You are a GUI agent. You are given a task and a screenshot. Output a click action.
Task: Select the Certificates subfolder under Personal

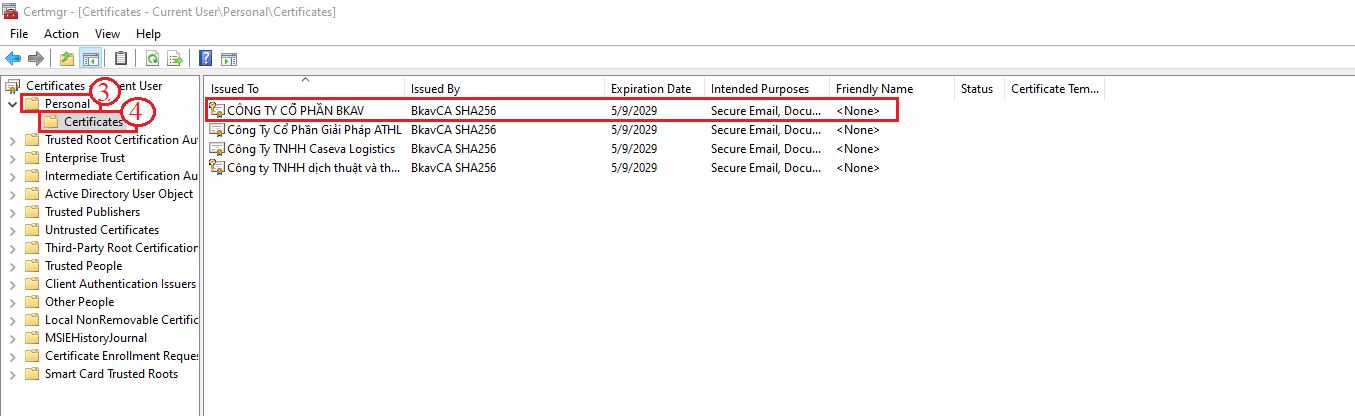(x=93, y=122)
